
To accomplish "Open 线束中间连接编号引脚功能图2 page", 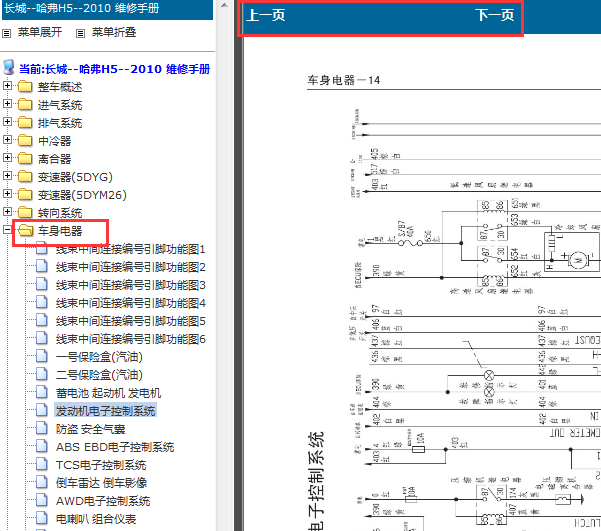I will tap(131, 267).
